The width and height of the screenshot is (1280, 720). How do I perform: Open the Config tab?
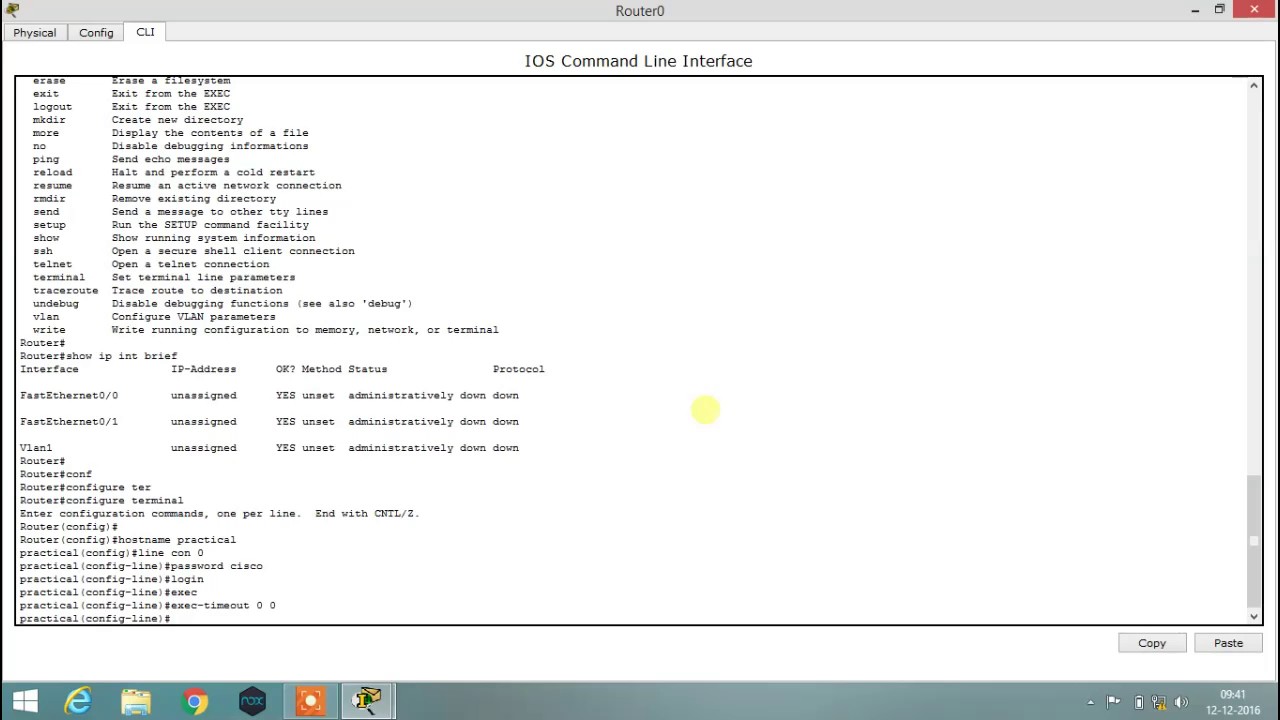[x=96, y=32]
